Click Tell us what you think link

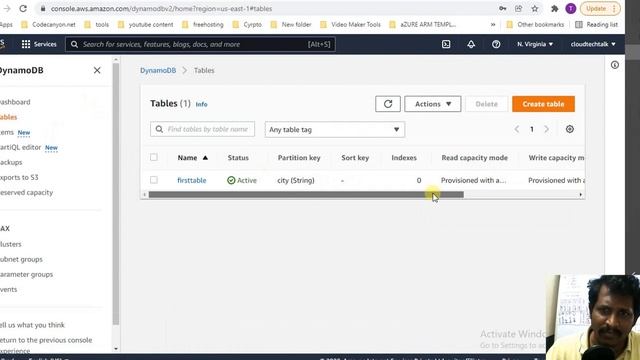click(32, 325)
